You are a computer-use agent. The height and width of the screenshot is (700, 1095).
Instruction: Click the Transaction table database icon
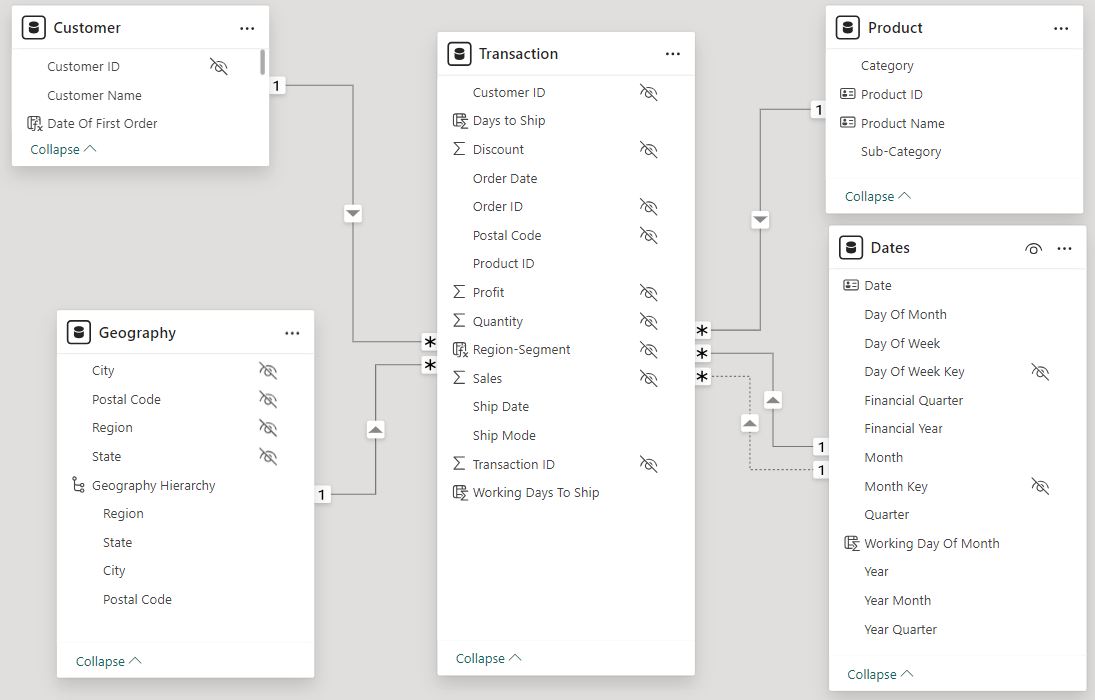pos(460,54)
